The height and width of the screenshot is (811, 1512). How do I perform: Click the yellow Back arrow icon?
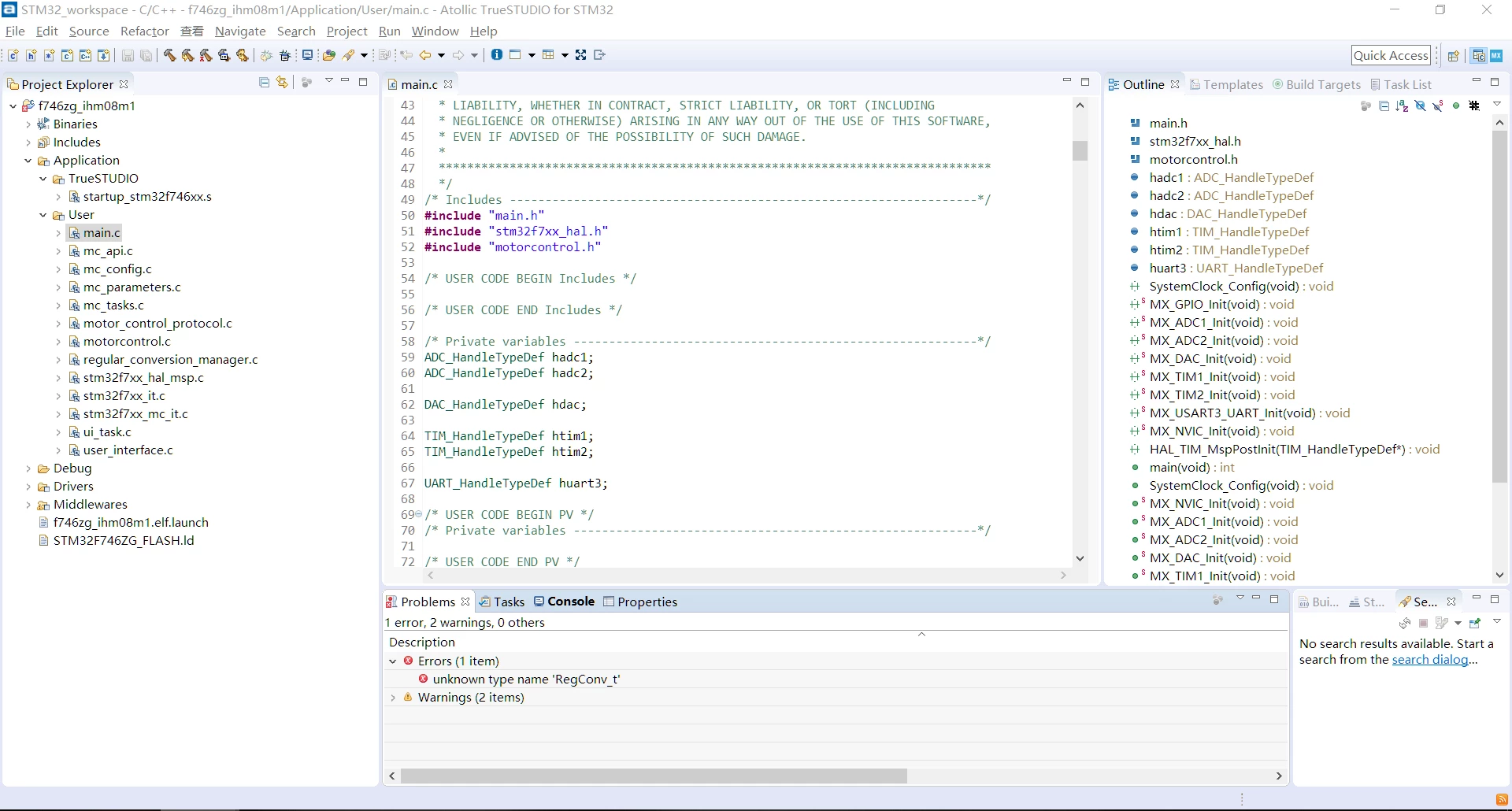(425, 55)
